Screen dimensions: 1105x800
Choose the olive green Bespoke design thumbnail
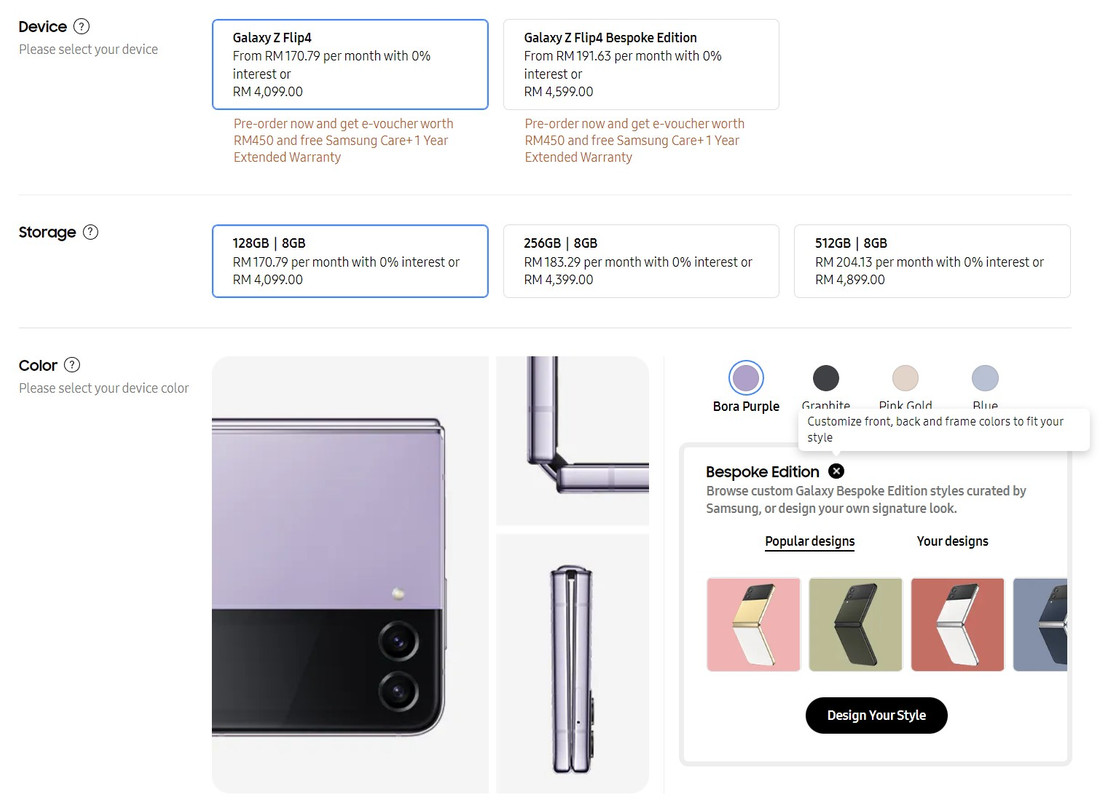tap(856, 624)
